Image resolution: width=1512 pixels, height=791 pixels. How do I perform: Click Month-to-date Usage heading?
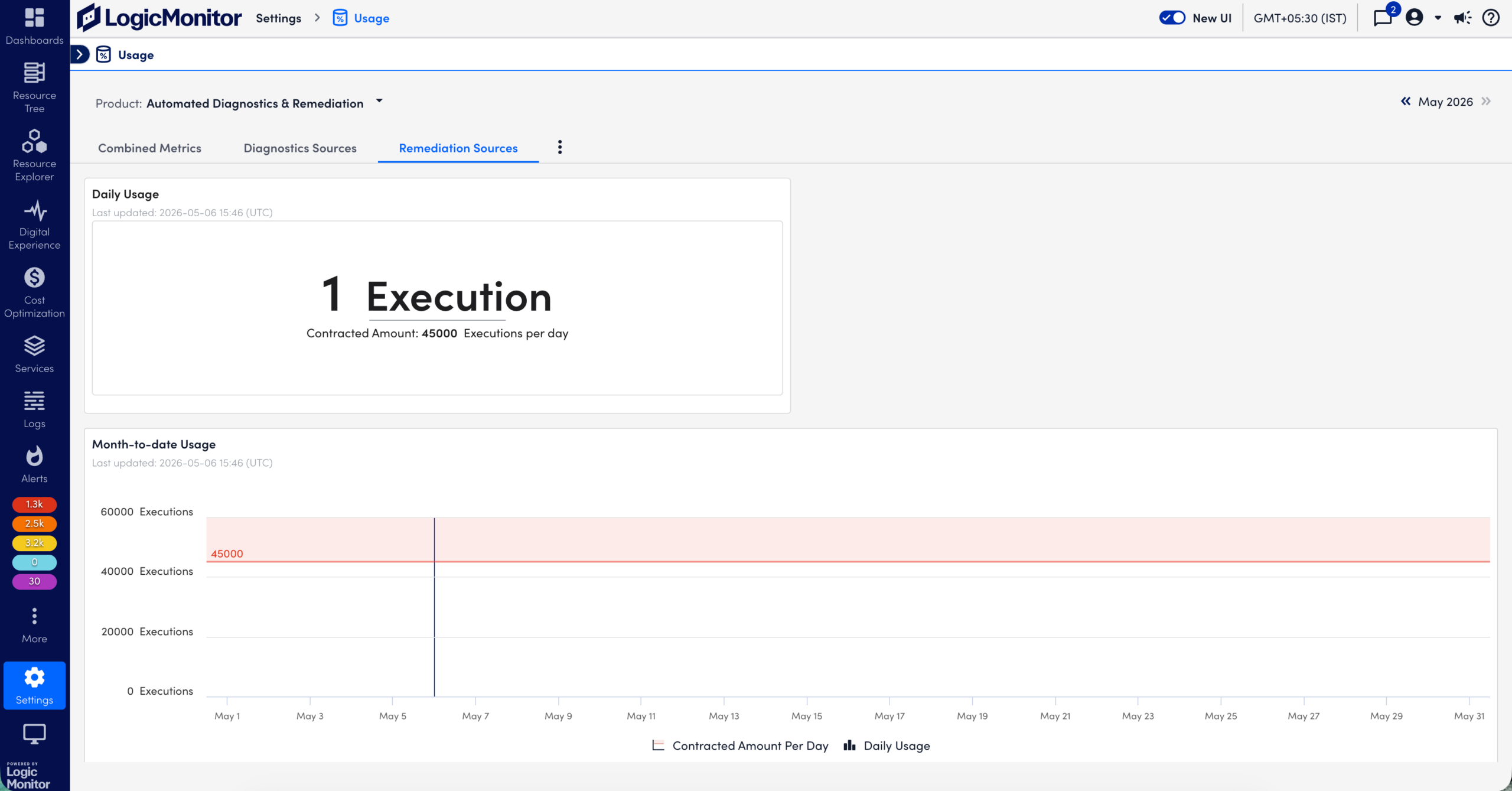[x=154, y=444]
